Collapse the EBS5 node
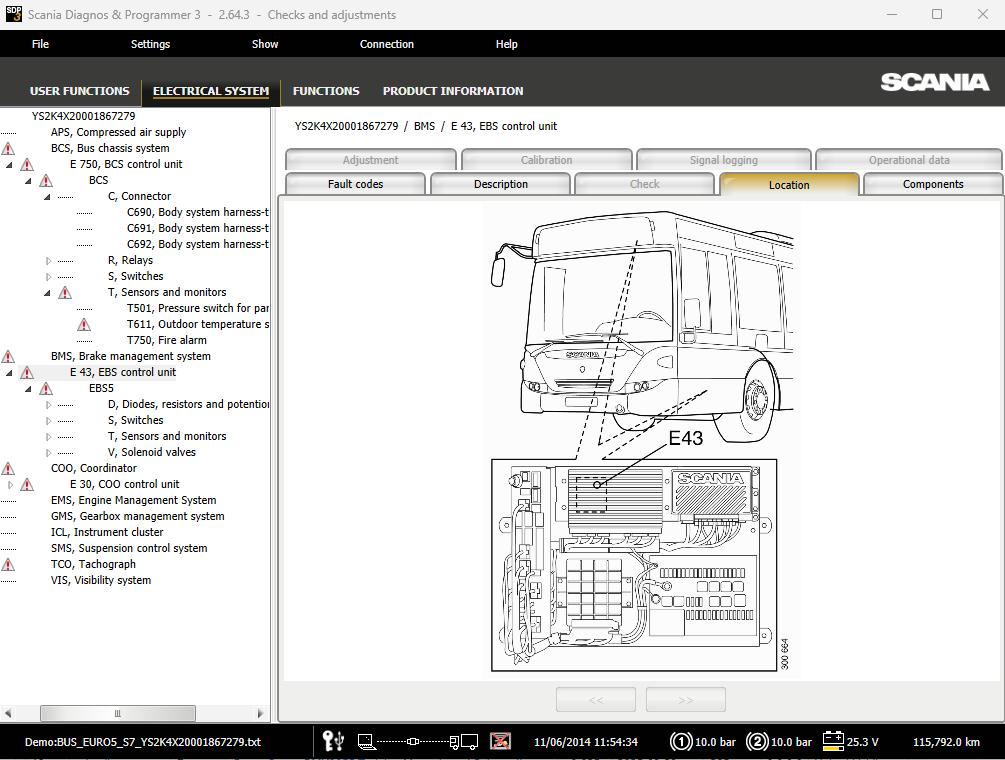 tap(29, 389)
